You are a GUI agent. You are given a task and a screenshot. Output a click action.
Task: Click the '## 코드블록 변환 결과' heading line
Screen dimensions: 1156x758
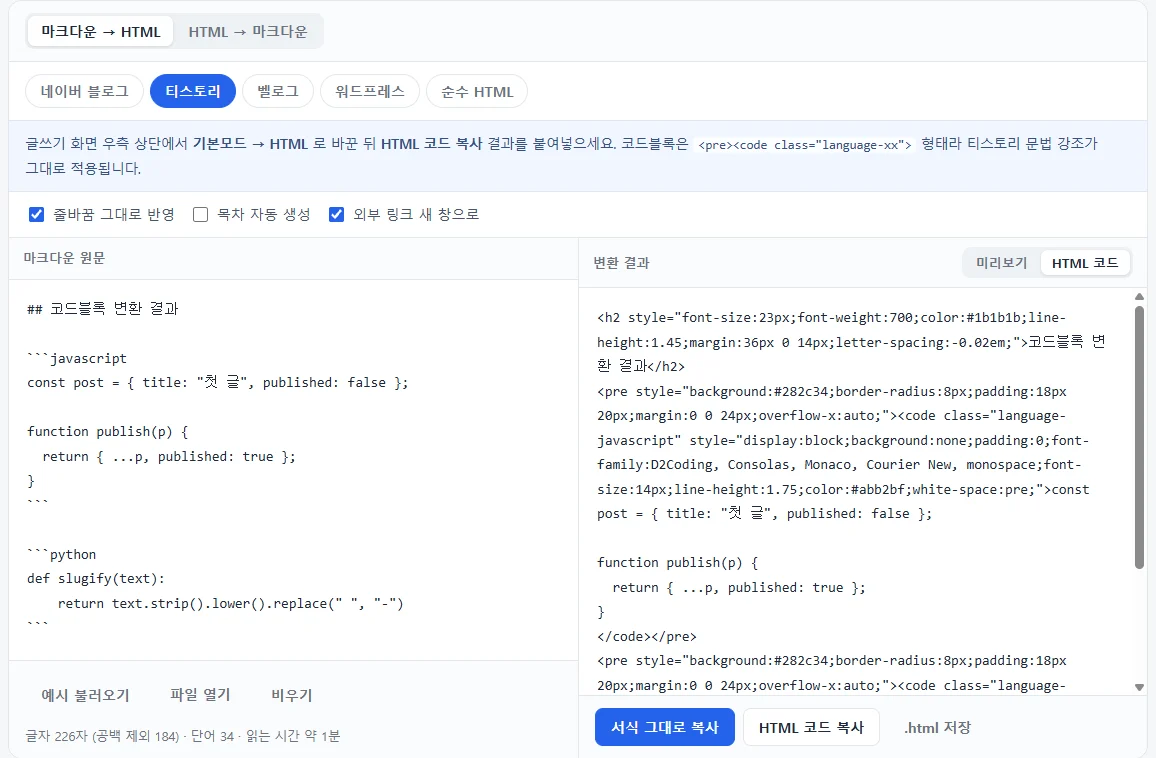(103, 308)
